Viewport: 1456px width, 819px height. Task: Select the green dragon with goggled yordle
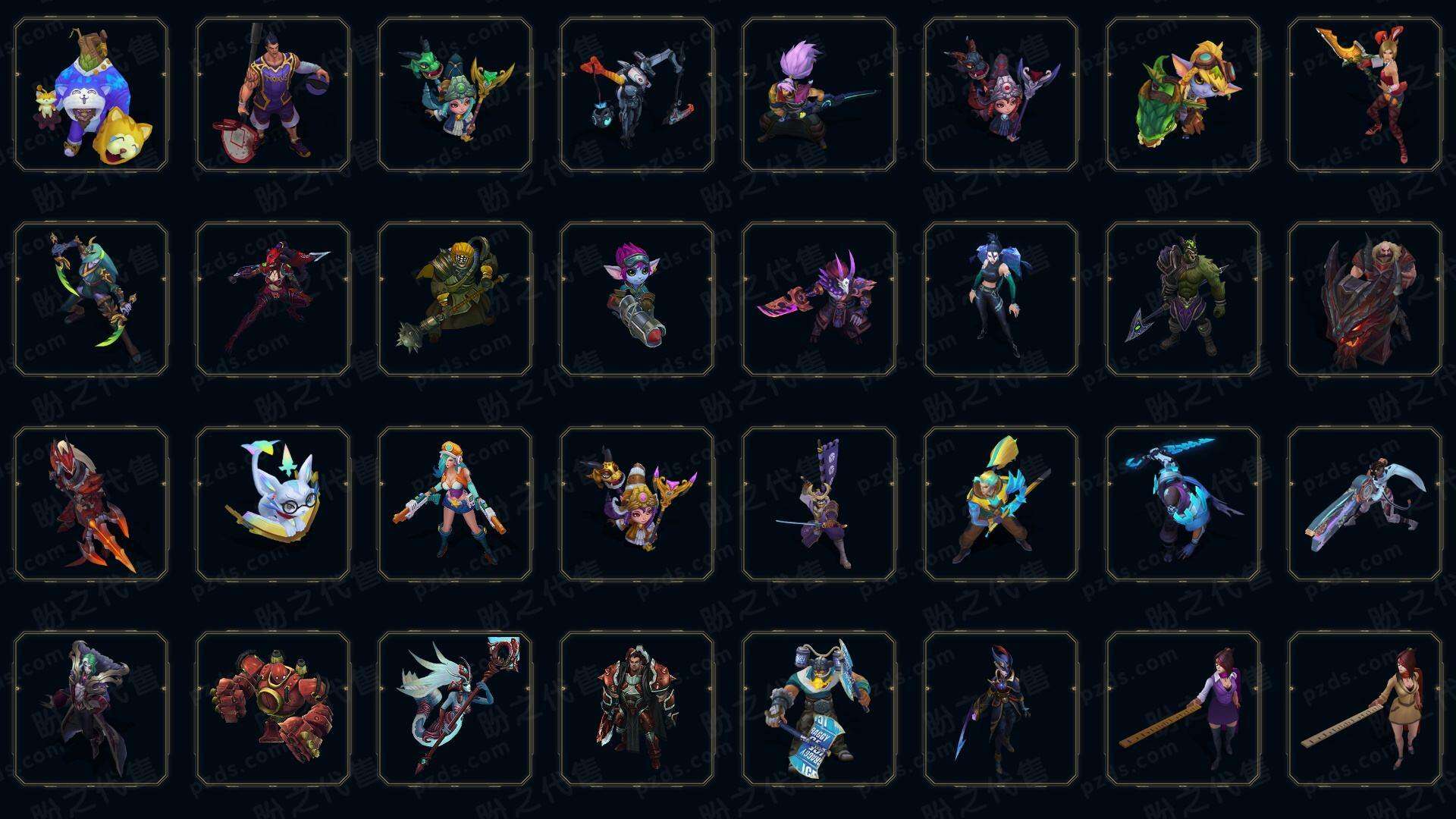(x=1183, y=95)
